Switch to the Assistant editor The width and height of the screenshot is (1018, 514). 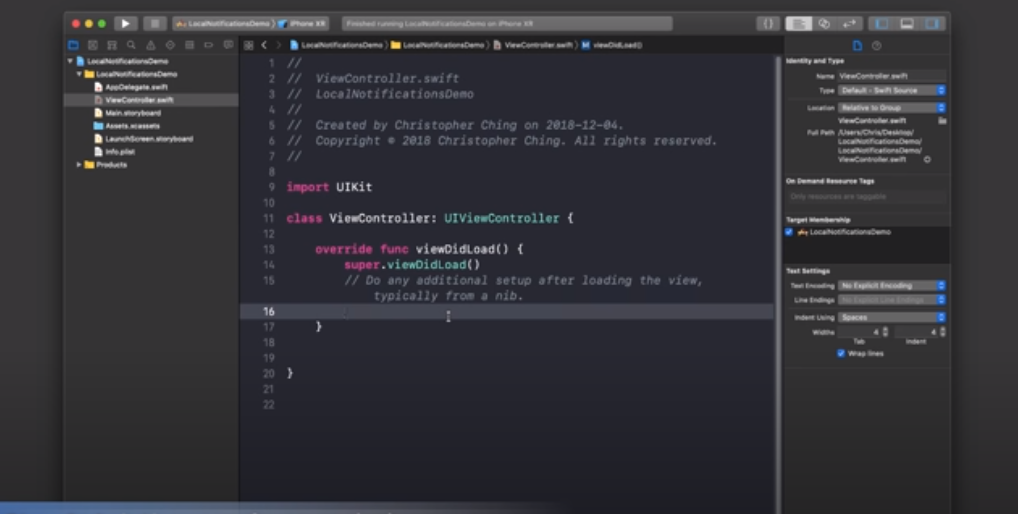[824, 24]
